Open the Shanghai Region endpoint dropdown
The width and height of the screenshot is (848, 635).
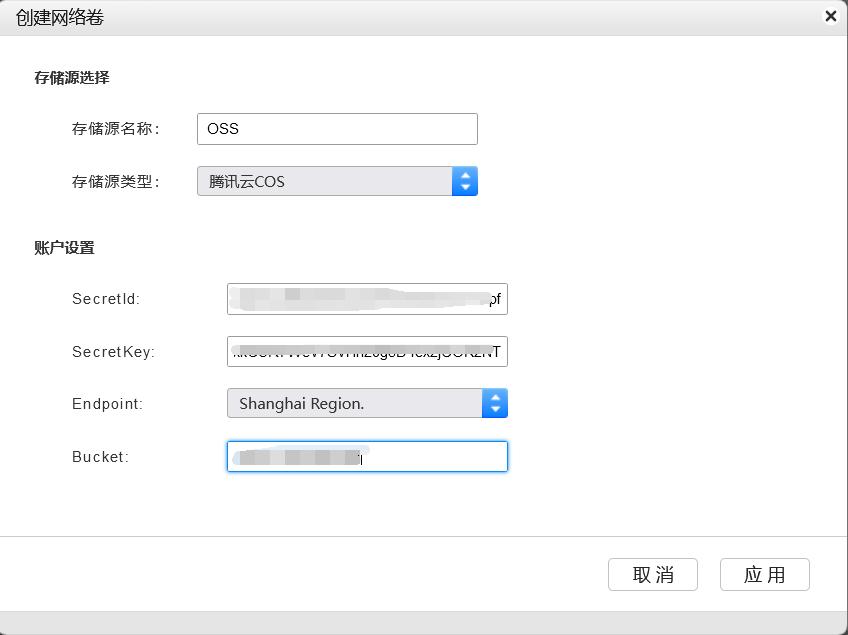(355, 404)
